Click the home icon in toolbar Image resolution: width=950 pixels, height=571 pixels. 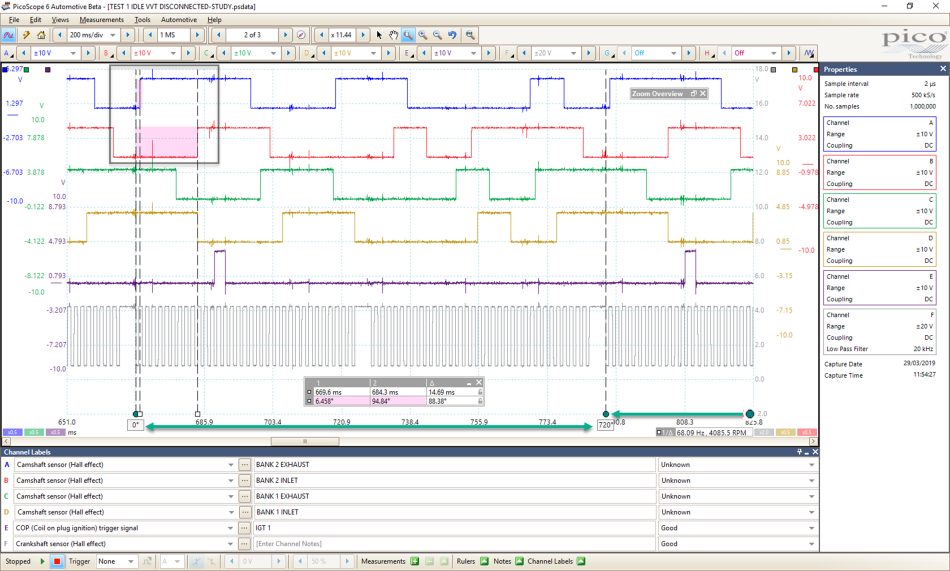[41, 35]
